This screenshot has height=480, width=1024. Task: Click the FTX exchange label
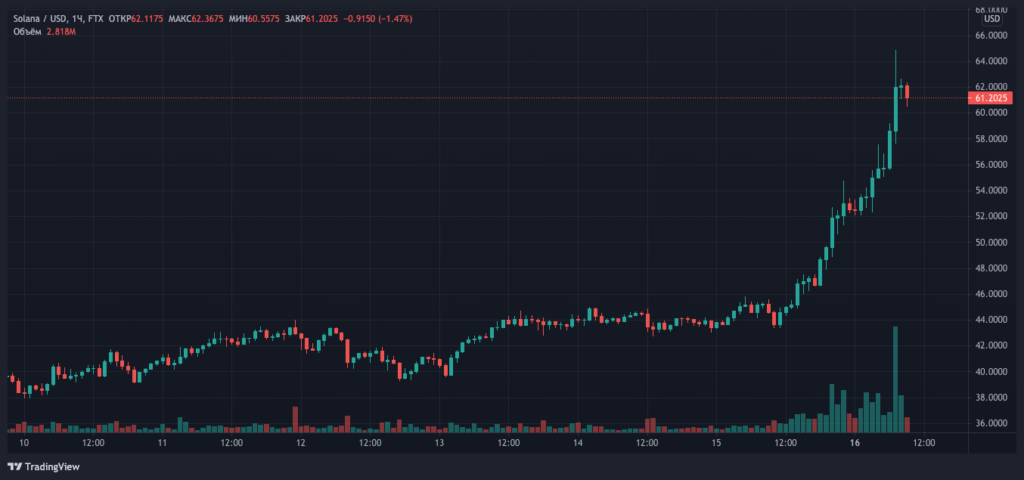click(98, 19)
